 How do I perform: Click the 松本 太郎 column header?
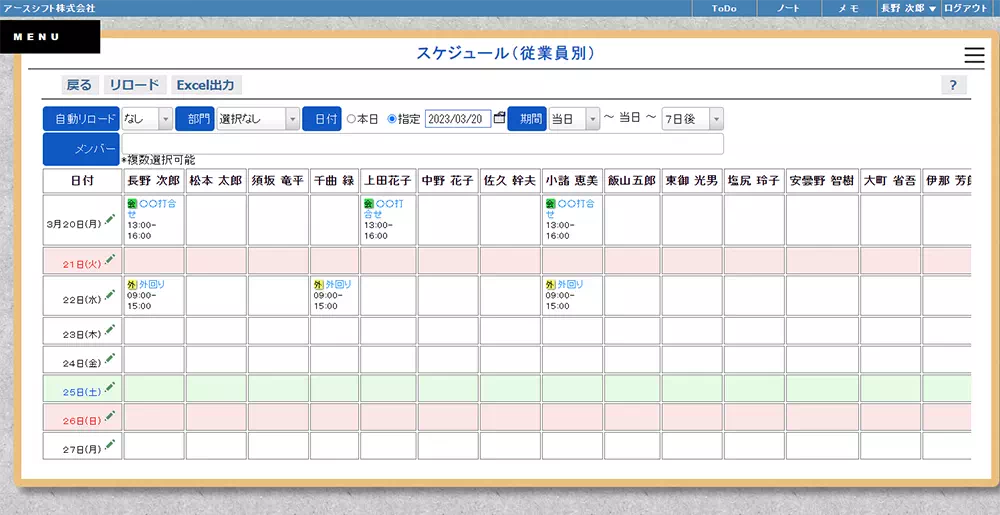click(x=216, y=181)
